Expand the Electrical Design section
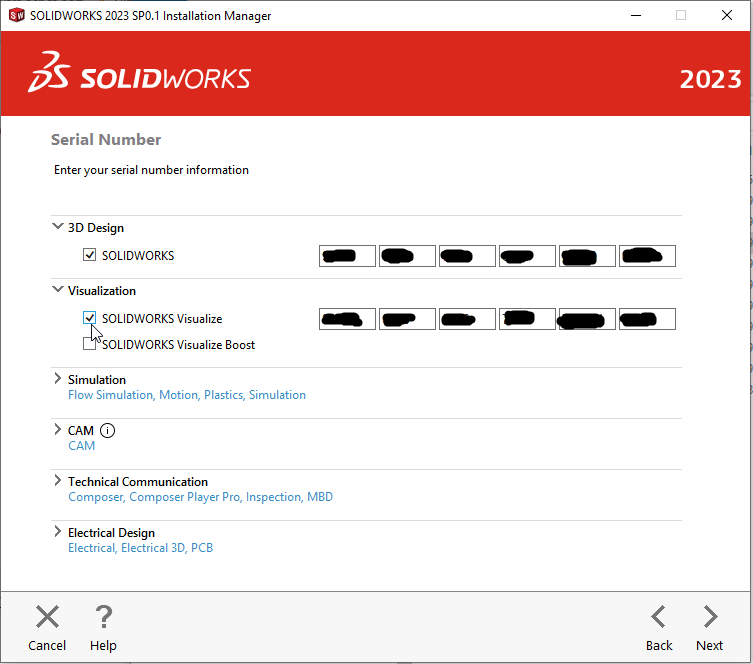Image resolution: width=753 pixels, height=664 pixels. click(x=57, y=532)
